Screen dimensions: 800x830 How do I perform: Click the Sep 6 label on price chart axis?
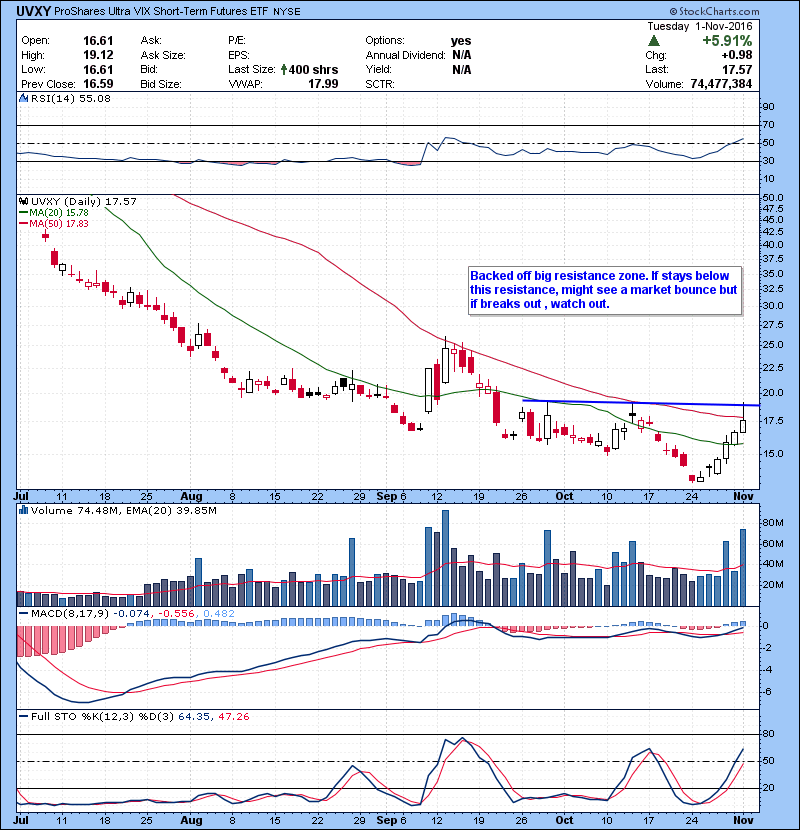coord(391,496)
